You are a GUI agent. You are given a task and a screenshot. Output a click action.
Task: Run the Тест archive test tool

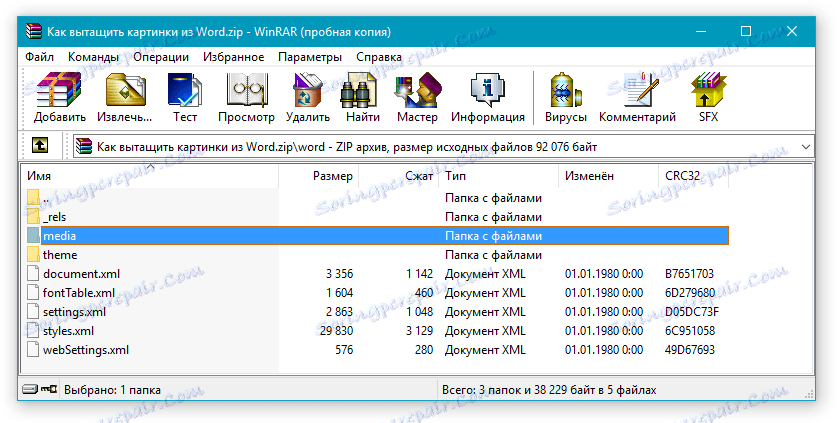tap(185, 97)
